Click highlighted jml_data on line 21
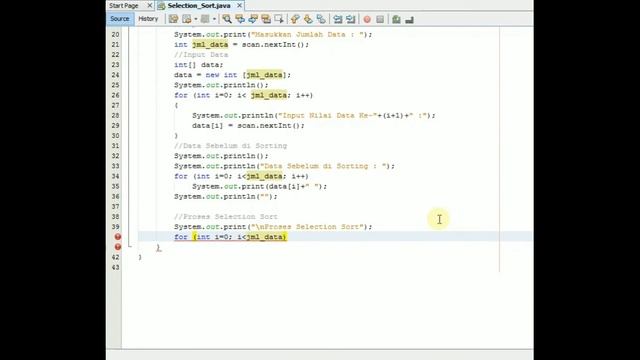Screen dimensions: 640x360 (x=210, y=44)
